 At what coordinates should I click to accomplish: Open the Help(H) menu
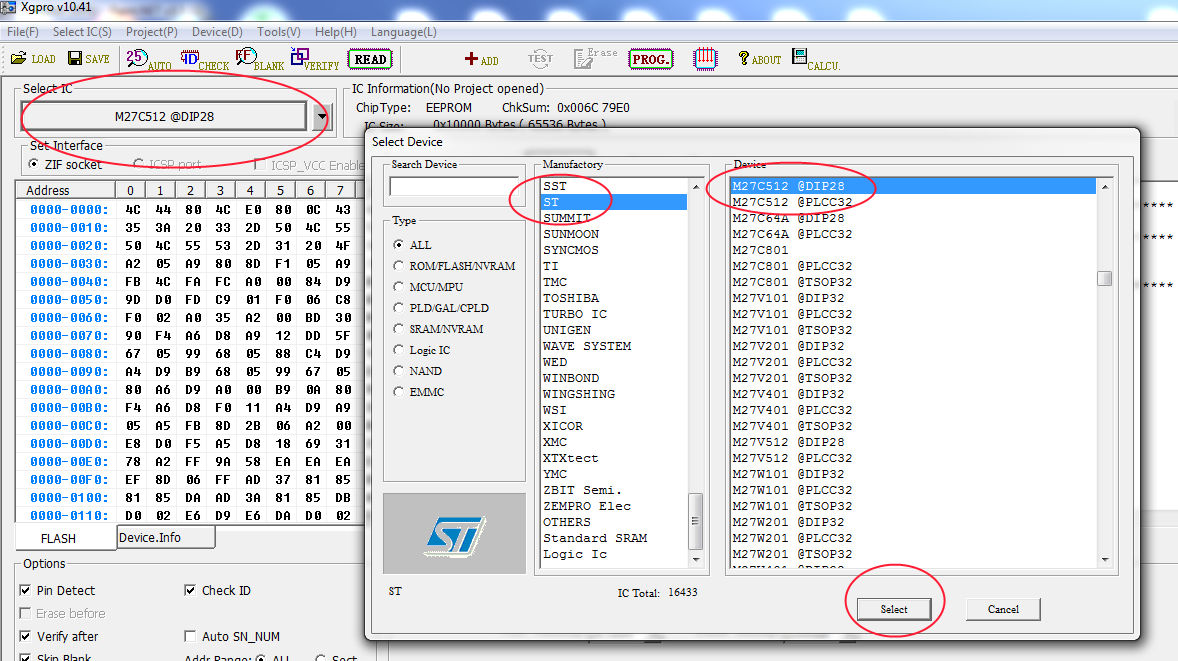pyautogui.click(x=336, y=32)
